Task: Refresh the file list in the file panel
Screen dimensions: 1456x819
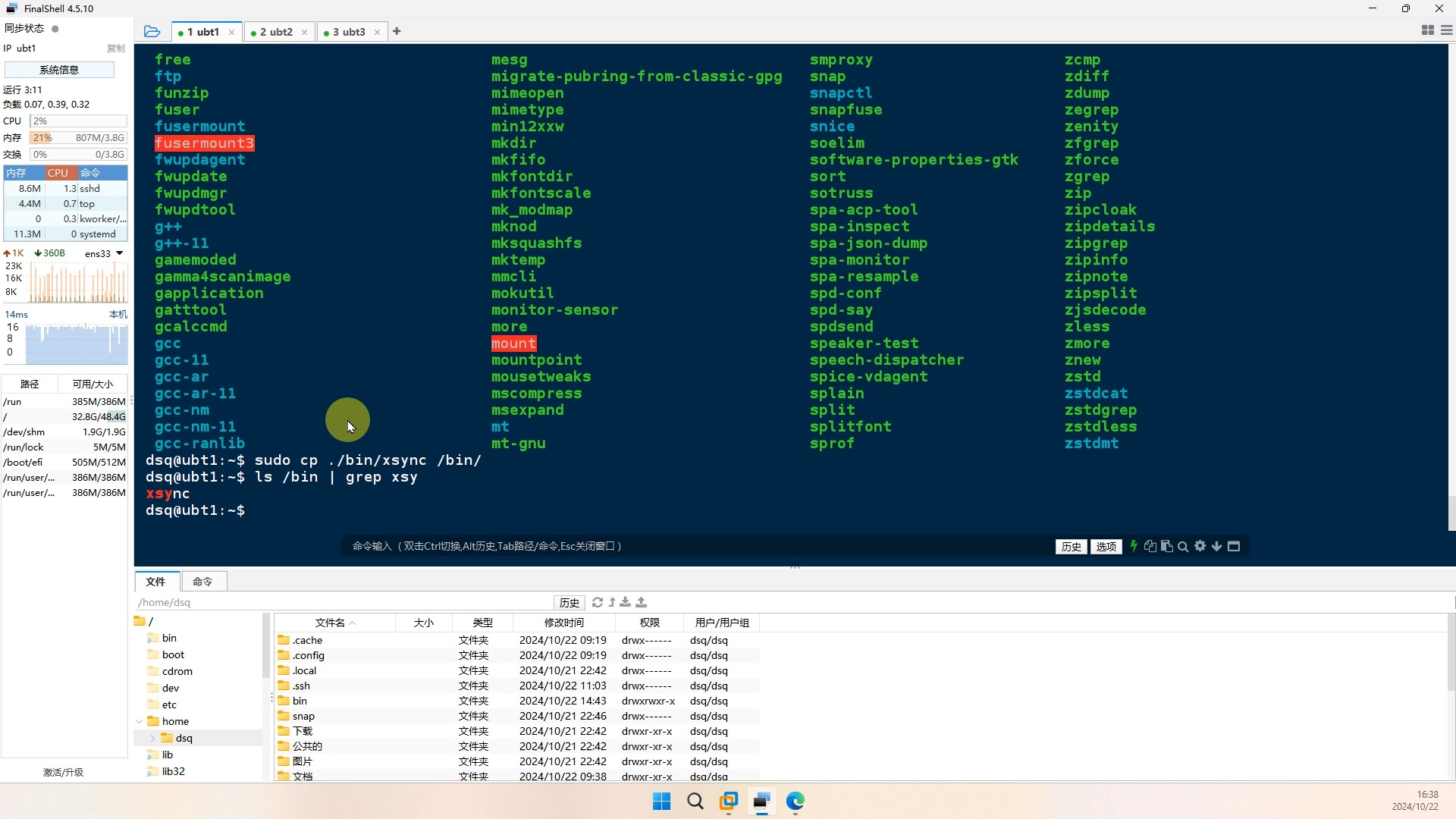Action: (598, 602)
